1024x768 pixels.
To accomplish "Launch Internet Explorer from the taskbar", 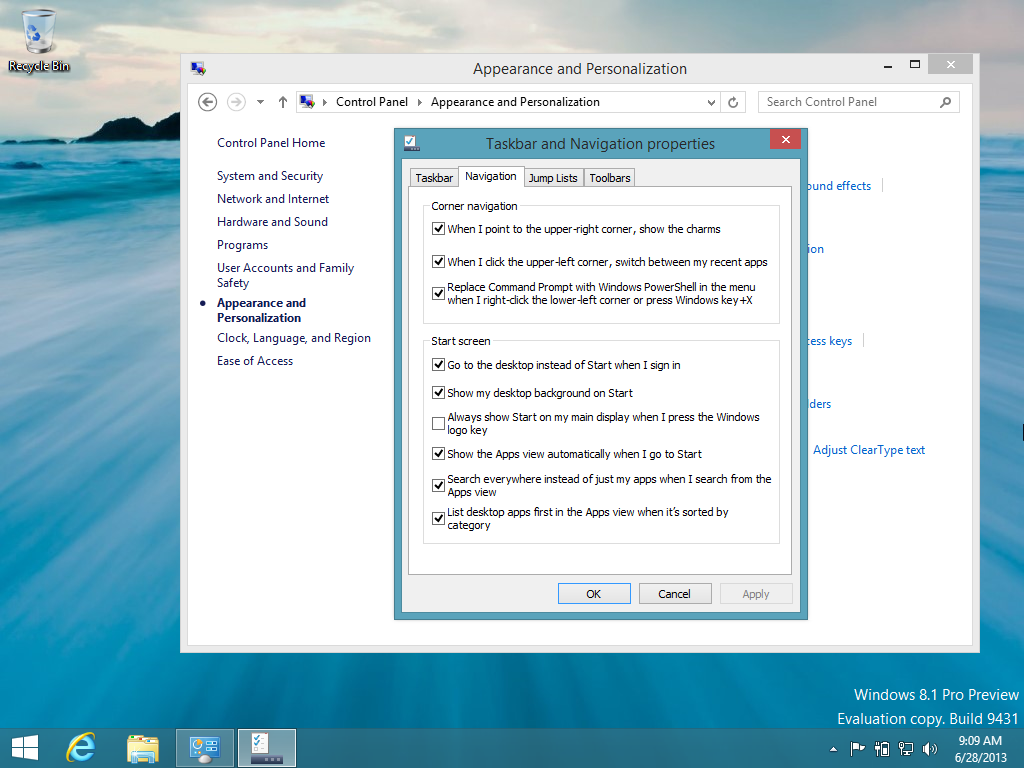I will (x=82, y=747).
